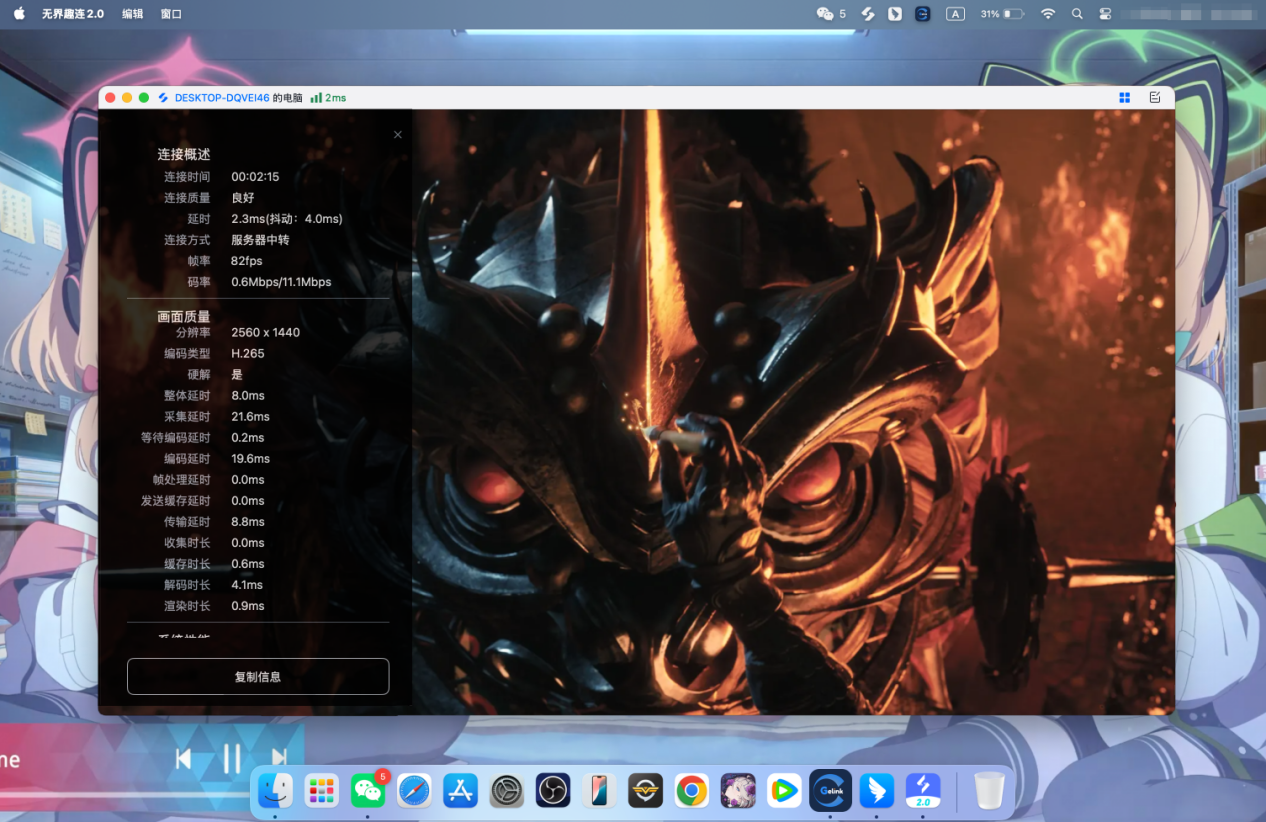Open the 编辑 menu
Viewport: 1266px width, 822px height.
click(x=132, y=14)
